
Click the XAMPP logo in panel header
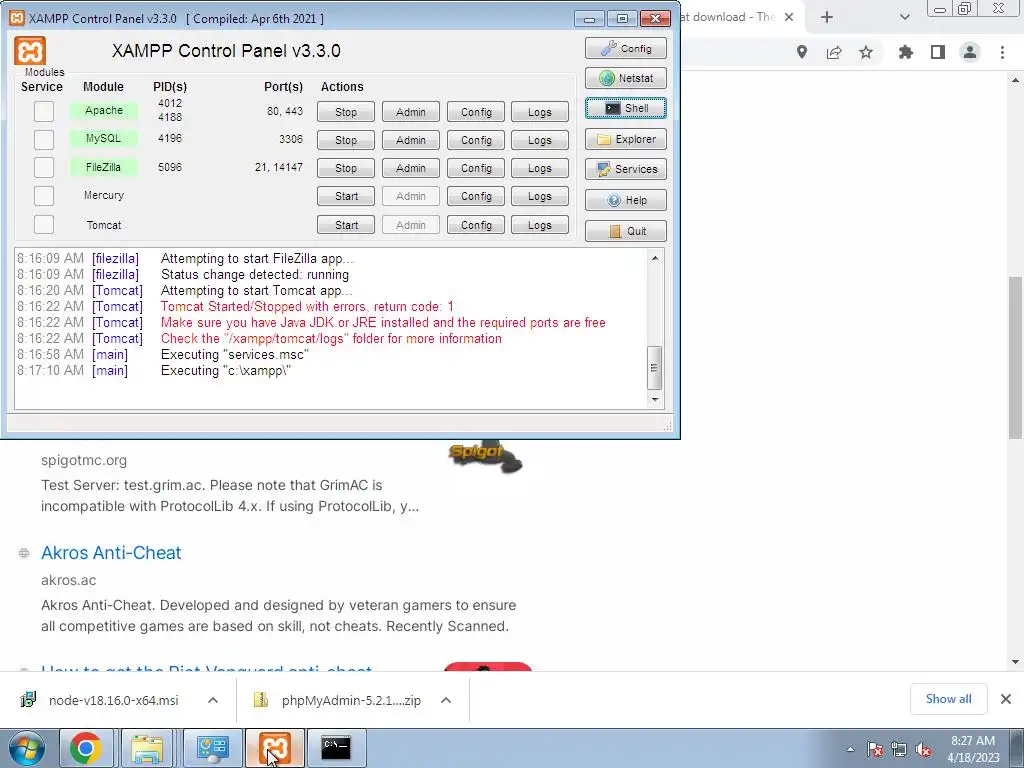pyautogui.click(x=30, y=51)
